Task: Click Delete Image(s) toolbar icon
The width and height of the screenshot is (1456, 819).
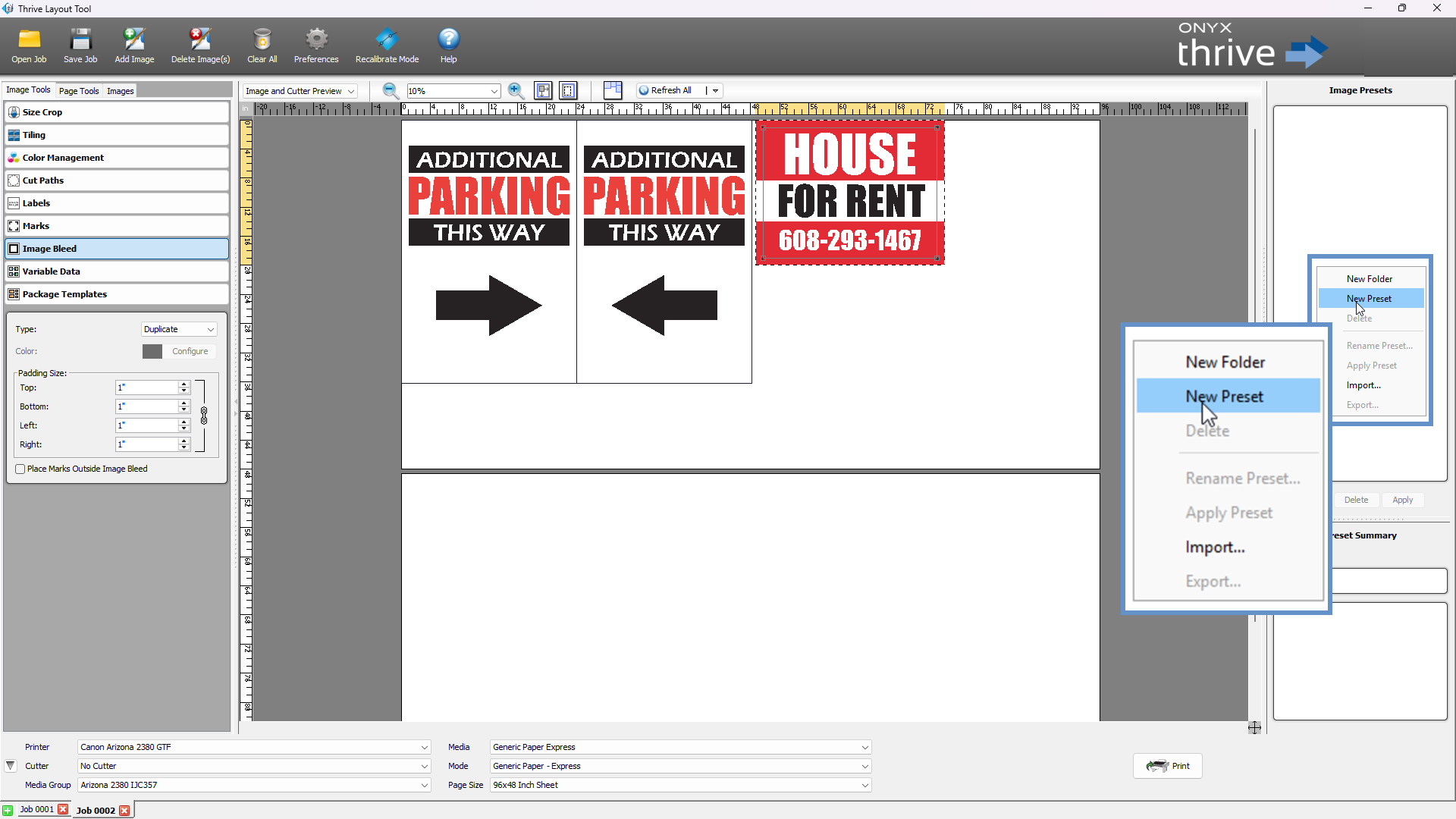Action: coord(200,39)
